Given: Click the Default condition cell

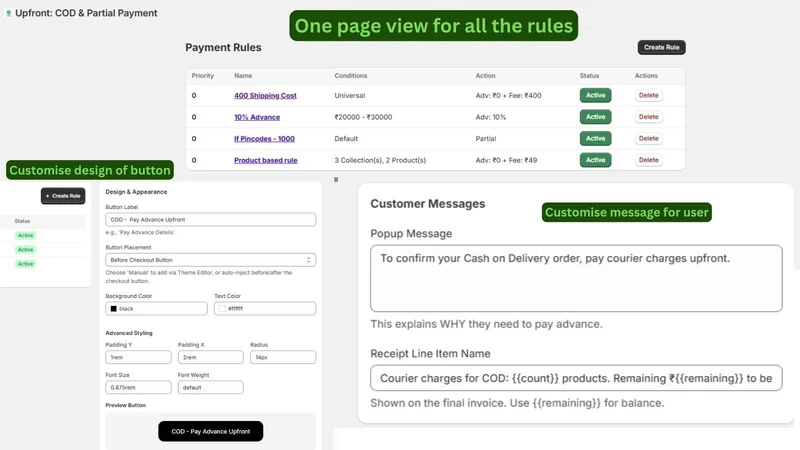Looking at the screenshot, I should pyautogui.click(x=346, y=139).
